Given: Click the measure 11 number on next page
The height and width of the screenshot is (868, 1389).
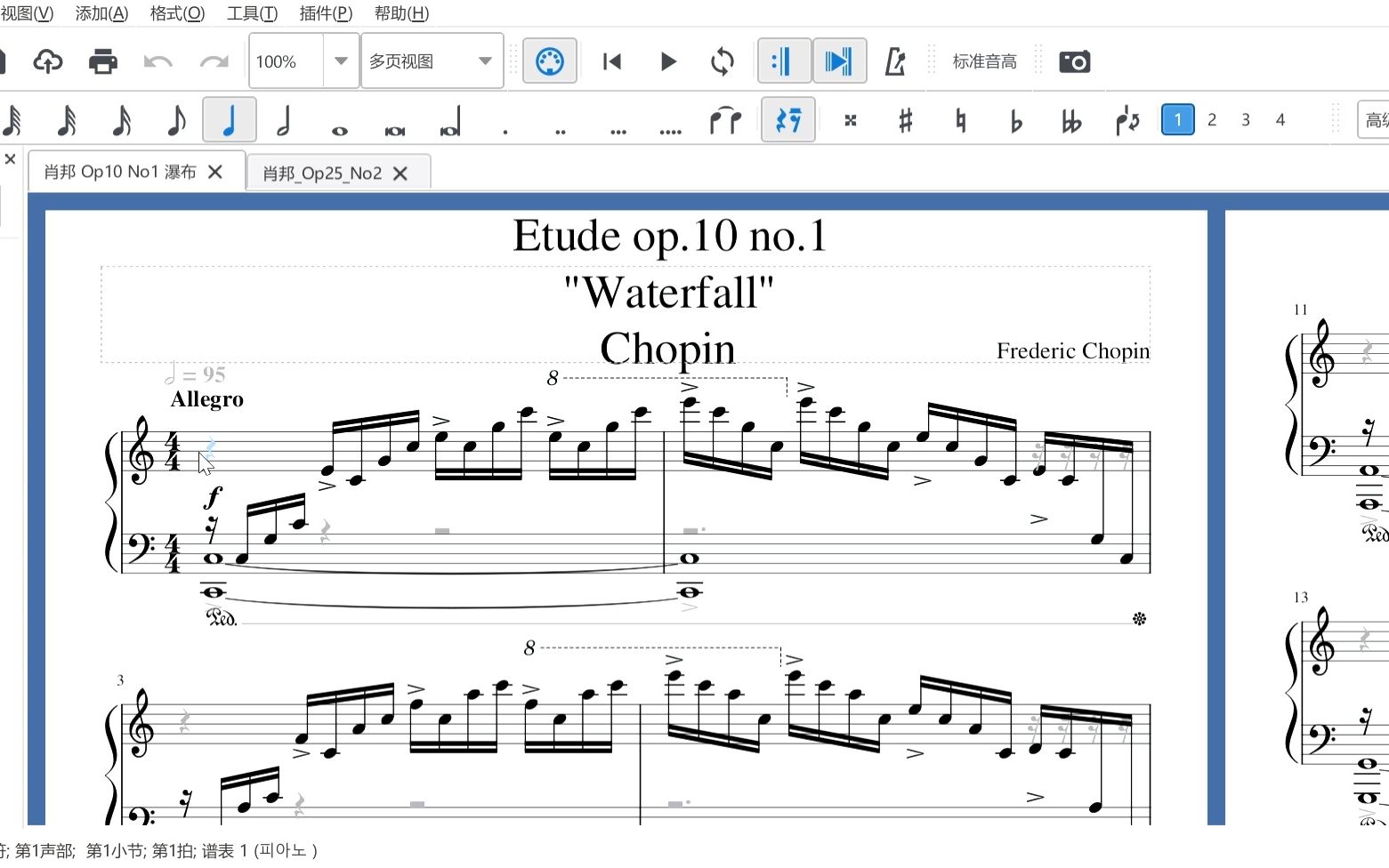Looking at the screenshot, I should tap(1301, 309).
